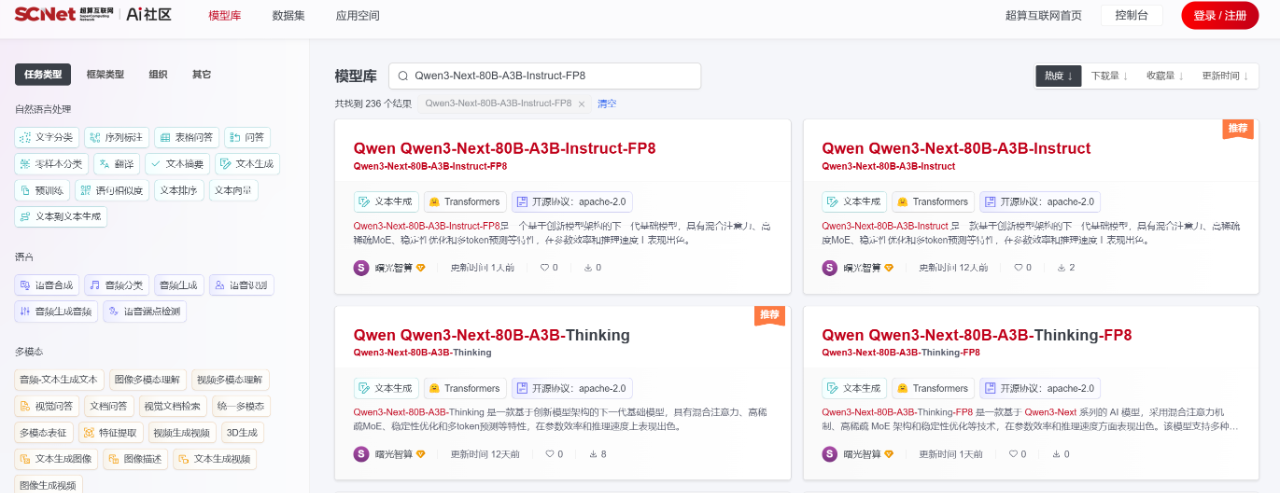Toggle the 问答 task filter
Screen dimensions: 1280x493
(x=247, y=137)
